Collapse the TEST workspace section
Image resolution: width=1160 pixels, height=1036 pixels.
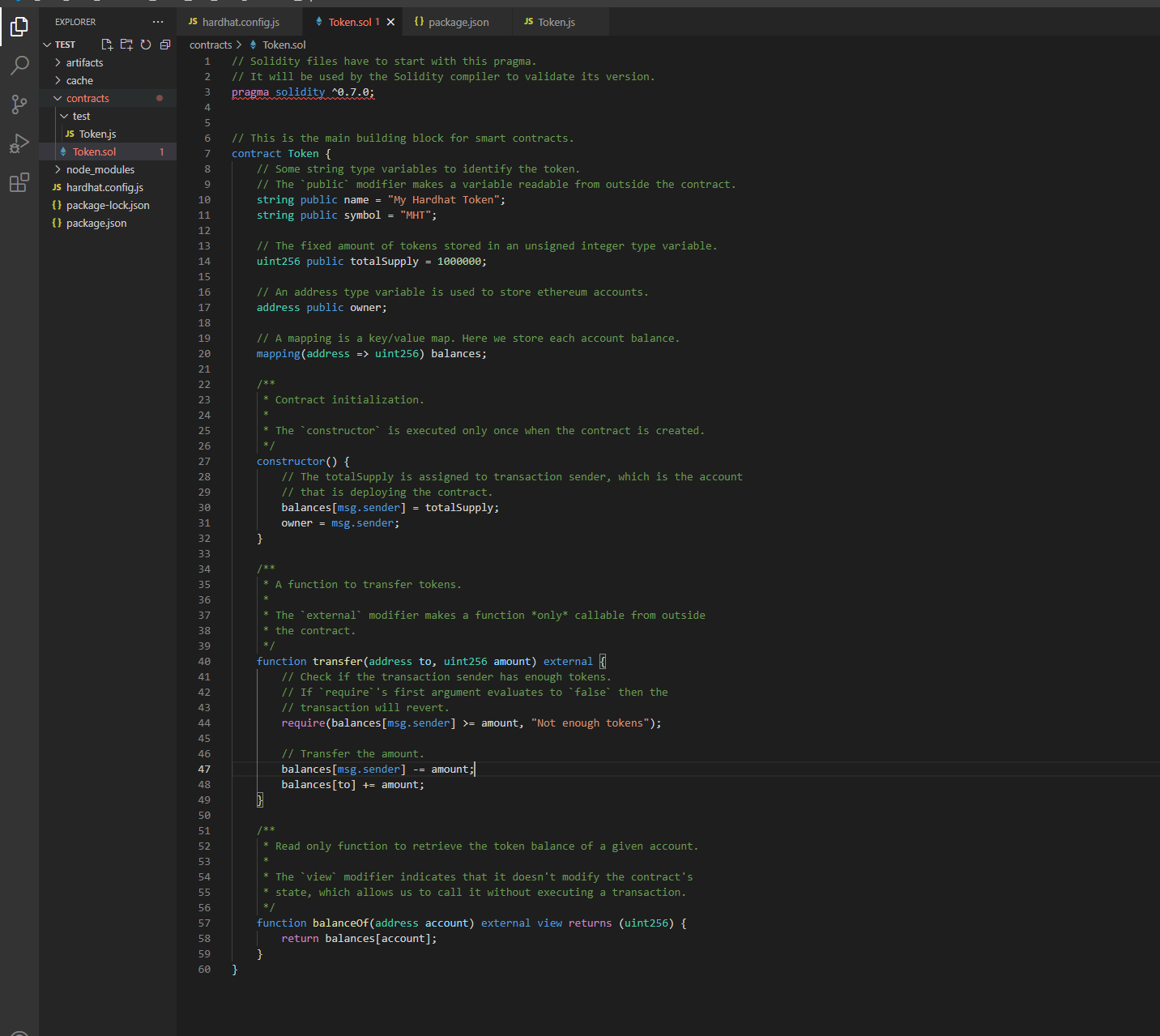65,45
